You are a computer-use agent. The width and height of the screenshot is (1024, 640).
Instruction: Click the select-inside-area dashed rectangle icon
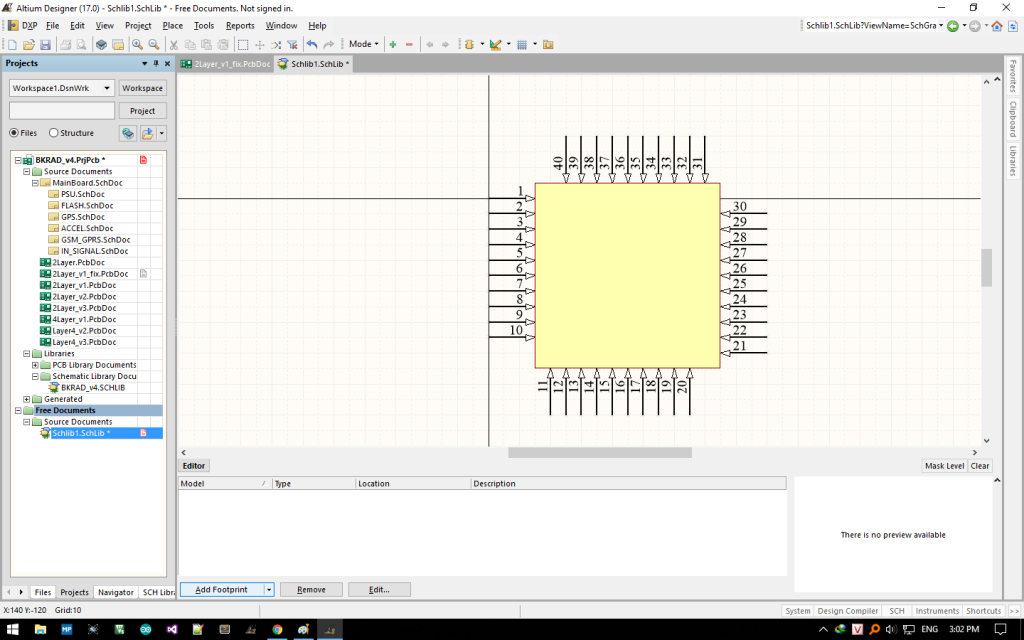tap(243, 44)
